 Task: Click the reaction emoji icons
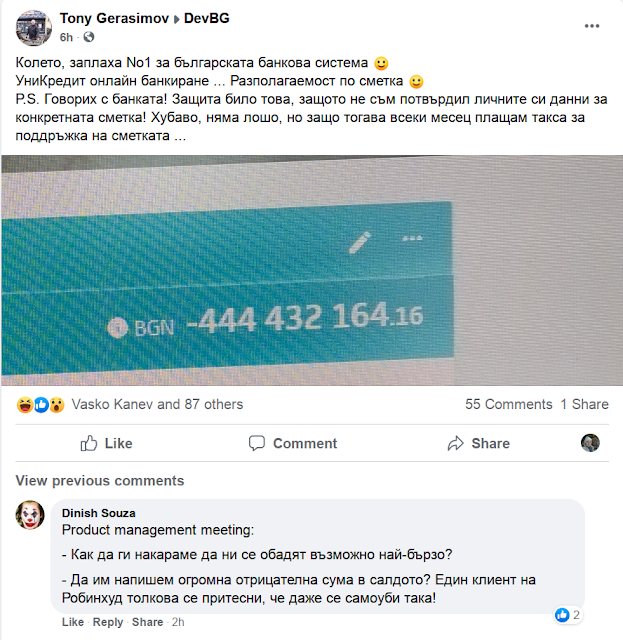click(40, 405)
